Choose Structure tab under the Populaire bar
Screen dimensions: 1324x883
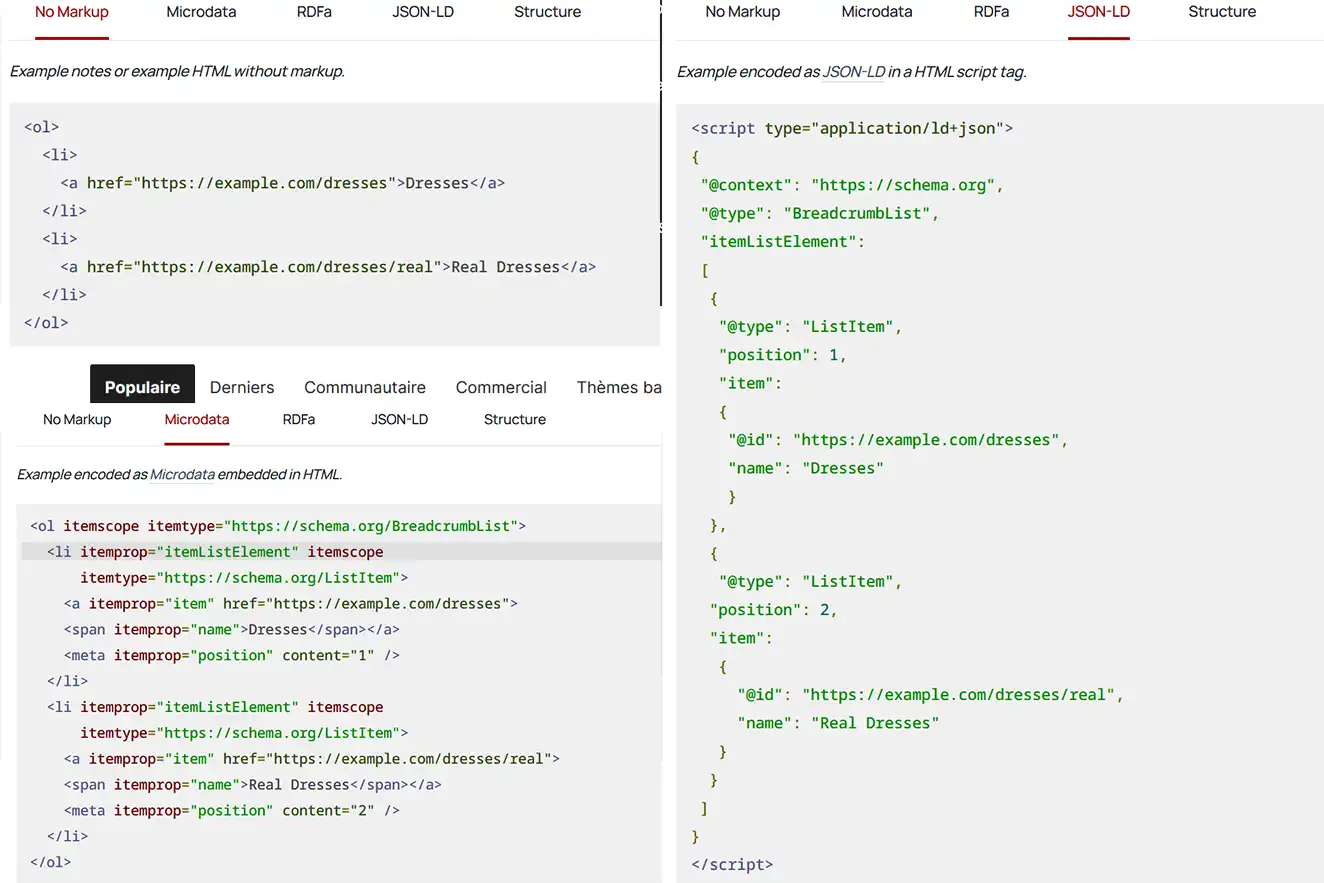[x=515, y=419]
